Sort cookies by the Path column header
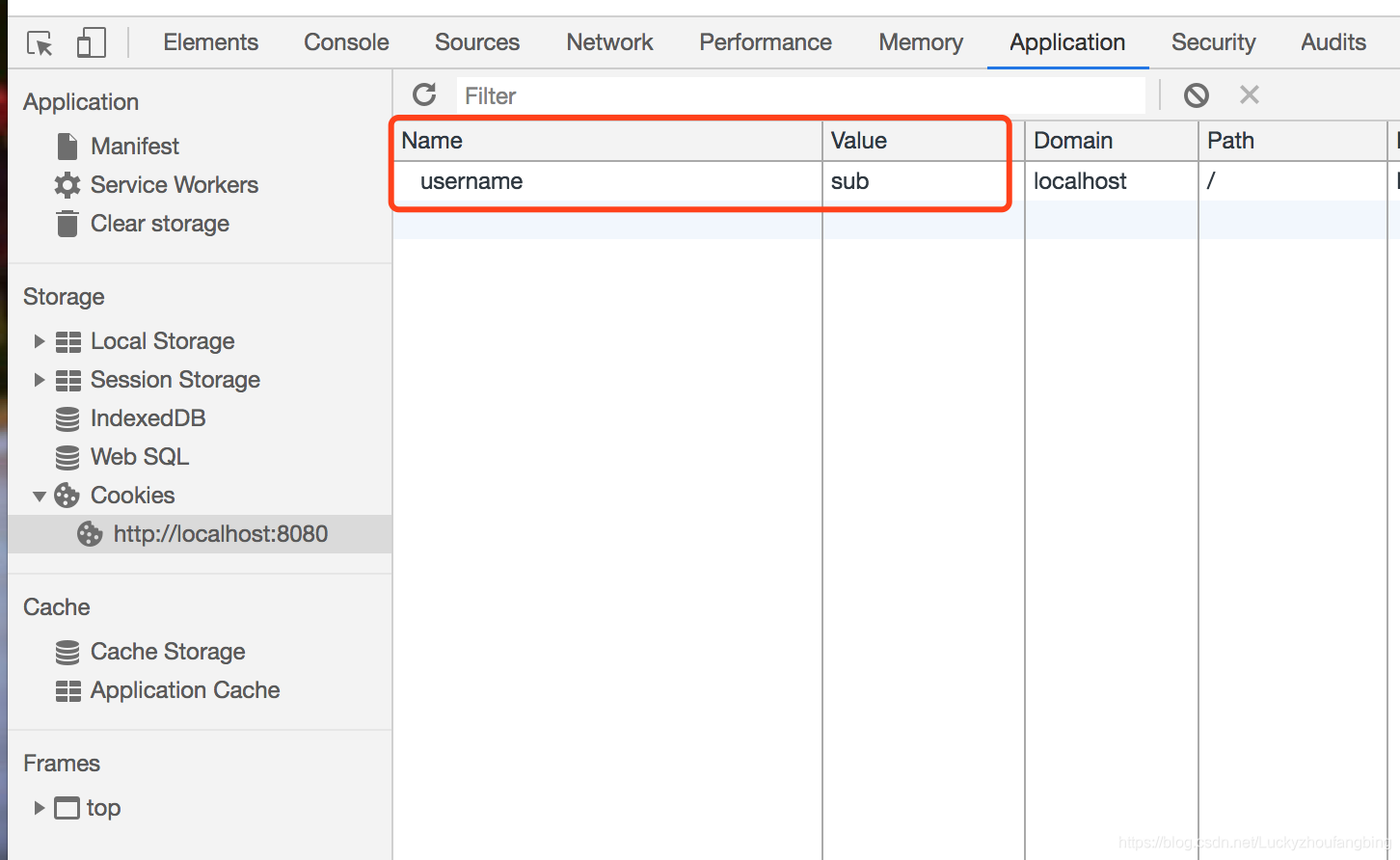Screen dimensions: 1400x860 [x=1292, y=141]
